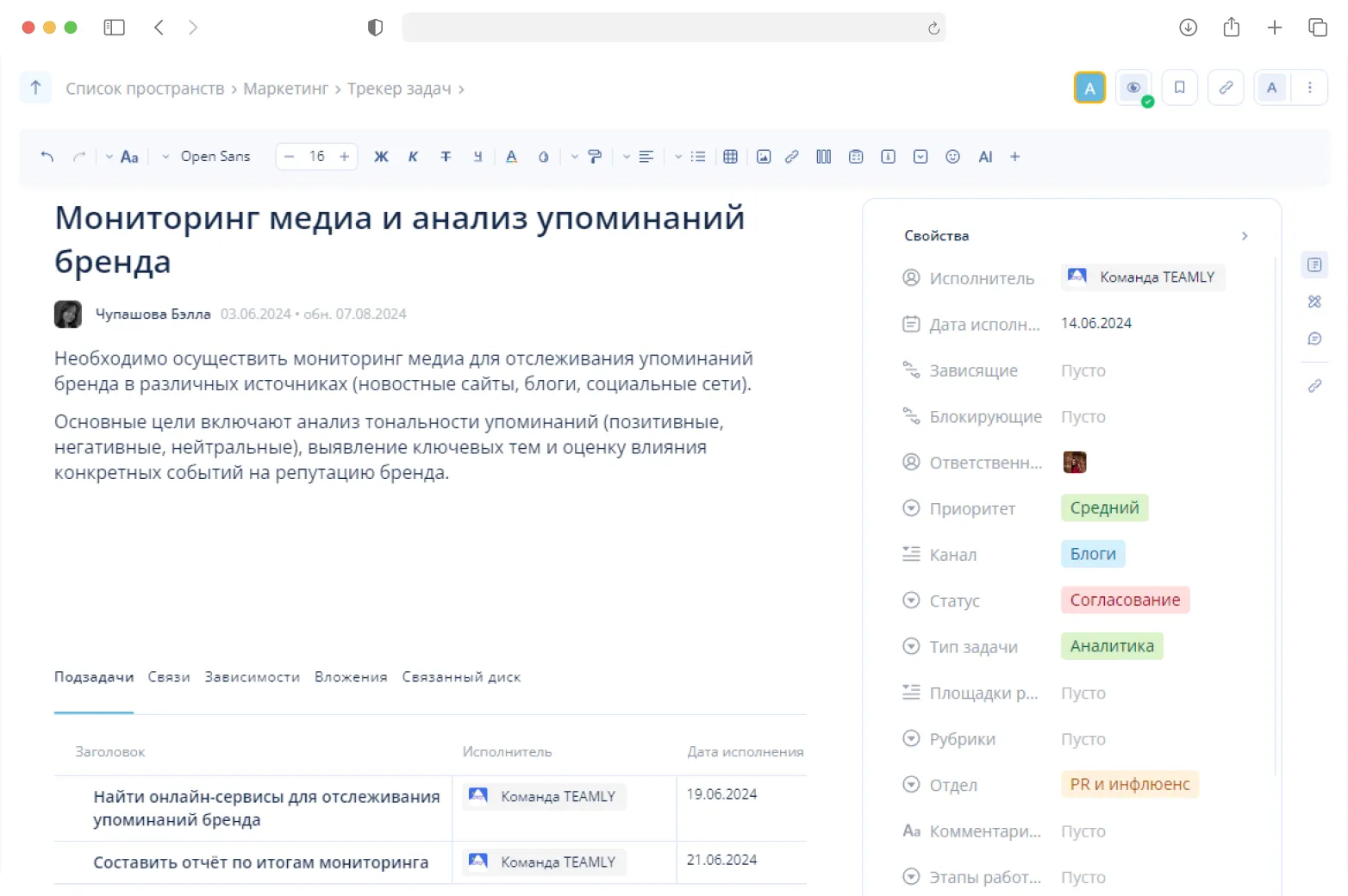Screen dimensions: 1348x896
Task: Redo the undone action
Action: point(79,157)
